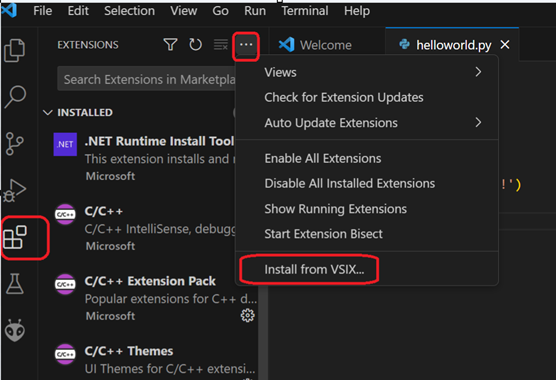Switch to the helloworld.py tab
The image size is (556, 380).
click(x=452, y=45)
